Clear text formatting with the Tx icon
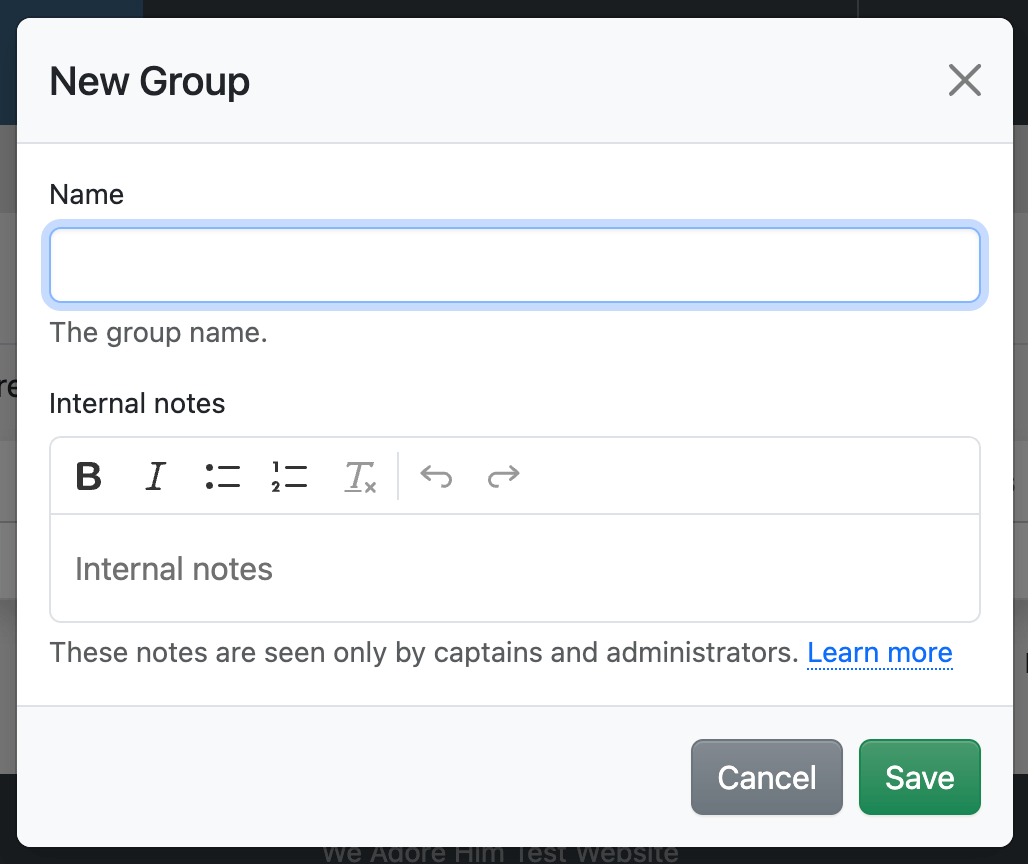Image resolution: width=1028 pixels, height=864 pixels. click(360, 477)
